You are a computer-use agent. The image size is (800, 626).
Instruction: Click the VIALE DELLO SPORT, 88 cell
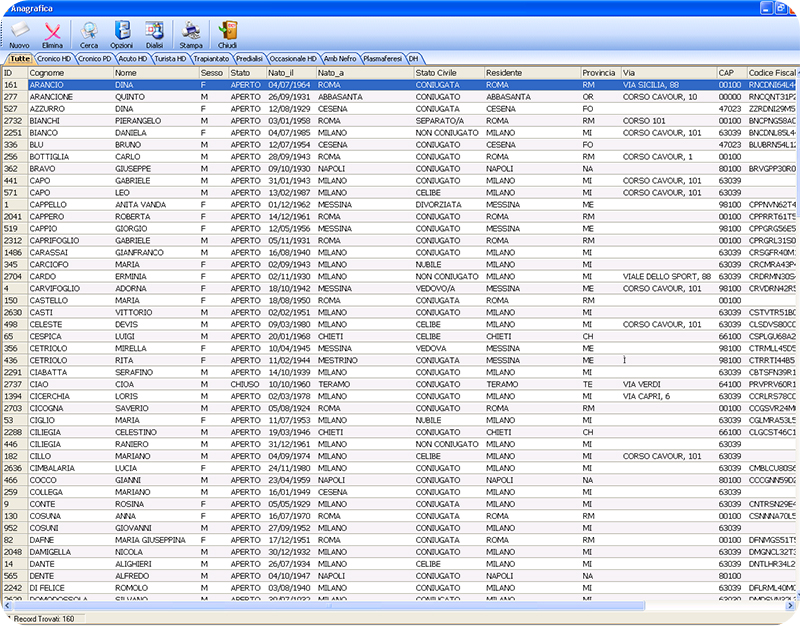pos(667,277)
